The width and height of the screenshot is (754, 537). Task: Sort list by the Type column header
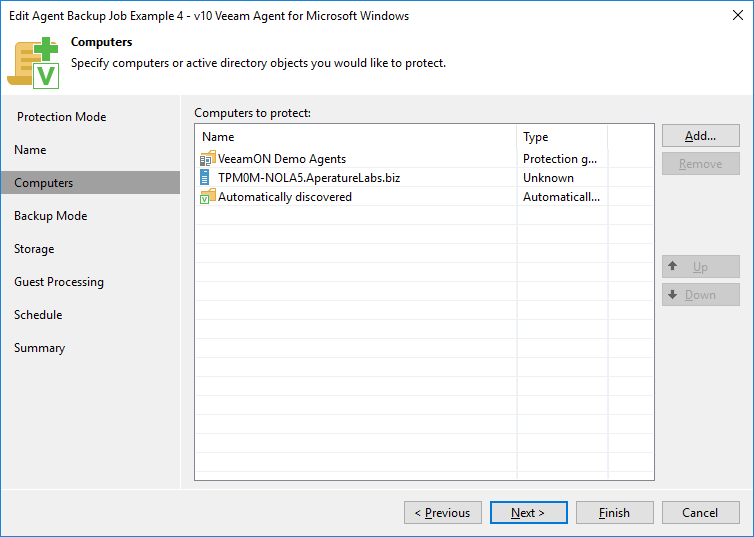coord(562,137)
